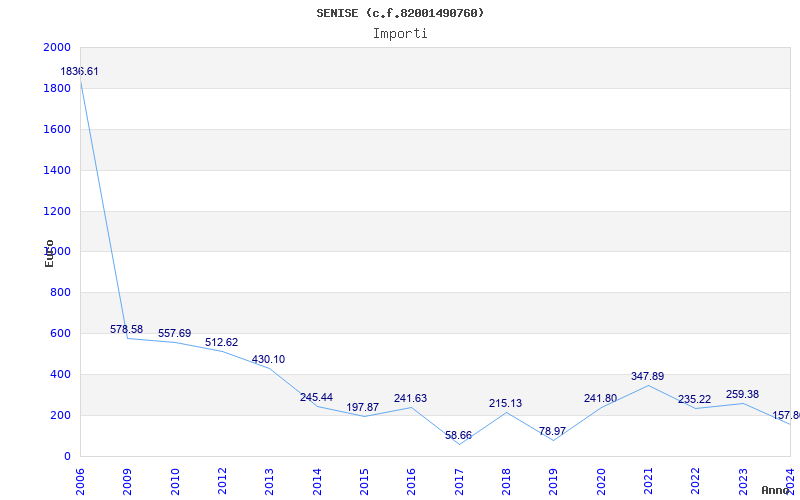
Task: Click the 2009 year axis label
Action: pyautogui.click(x=128, y=482)
